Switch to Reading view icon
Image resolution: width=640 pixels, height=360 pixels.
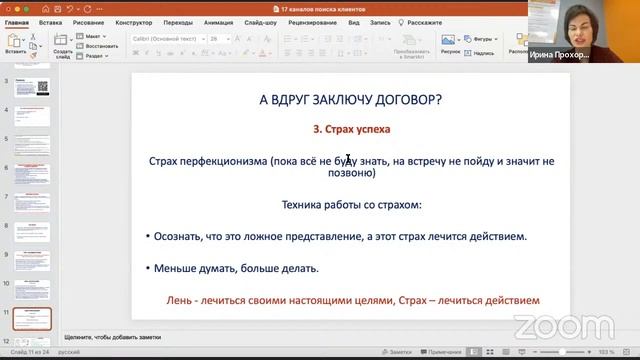tap(506, 352)
